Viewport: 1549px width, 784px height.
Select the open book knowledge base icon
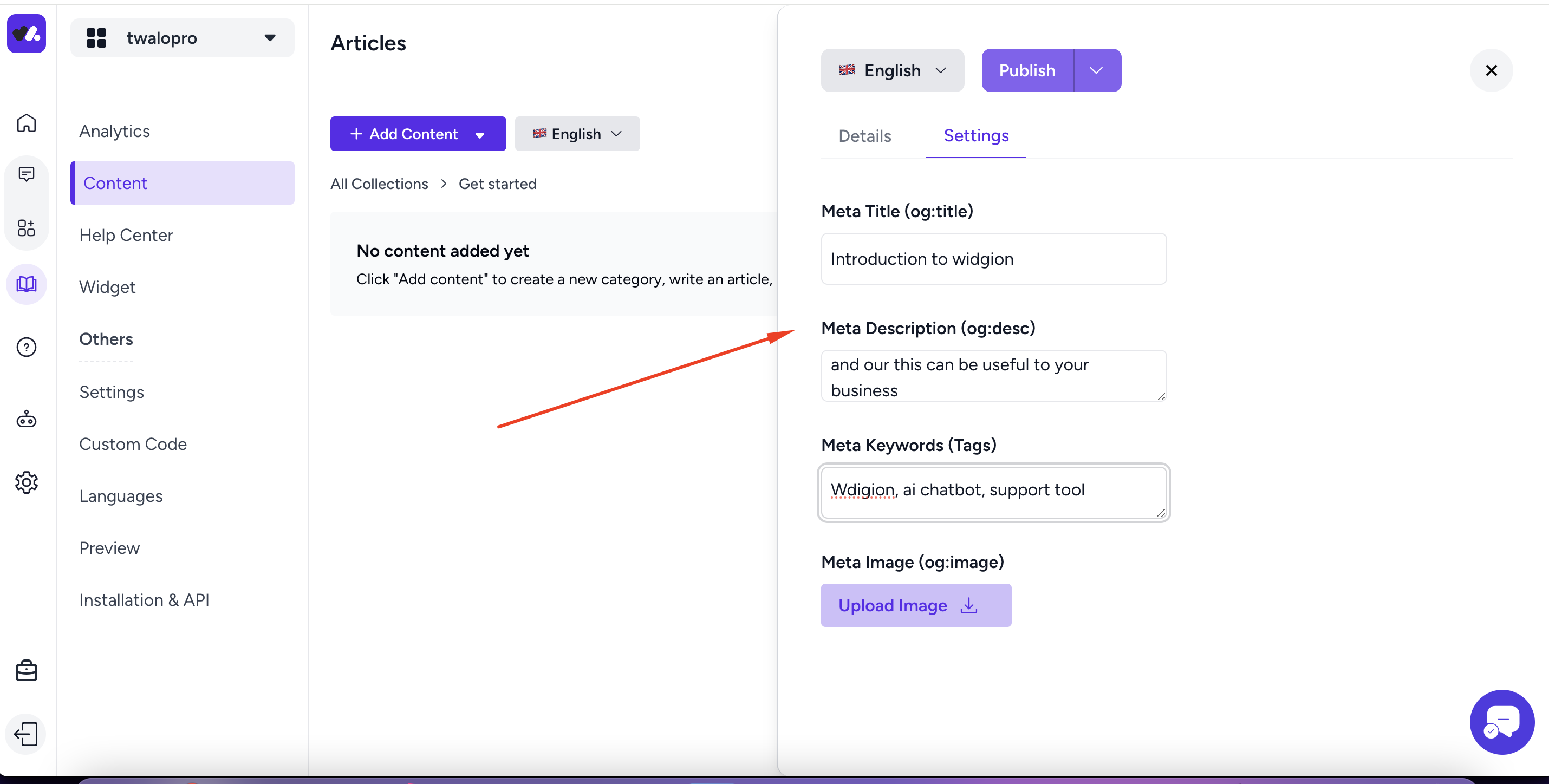pos(27,284)
